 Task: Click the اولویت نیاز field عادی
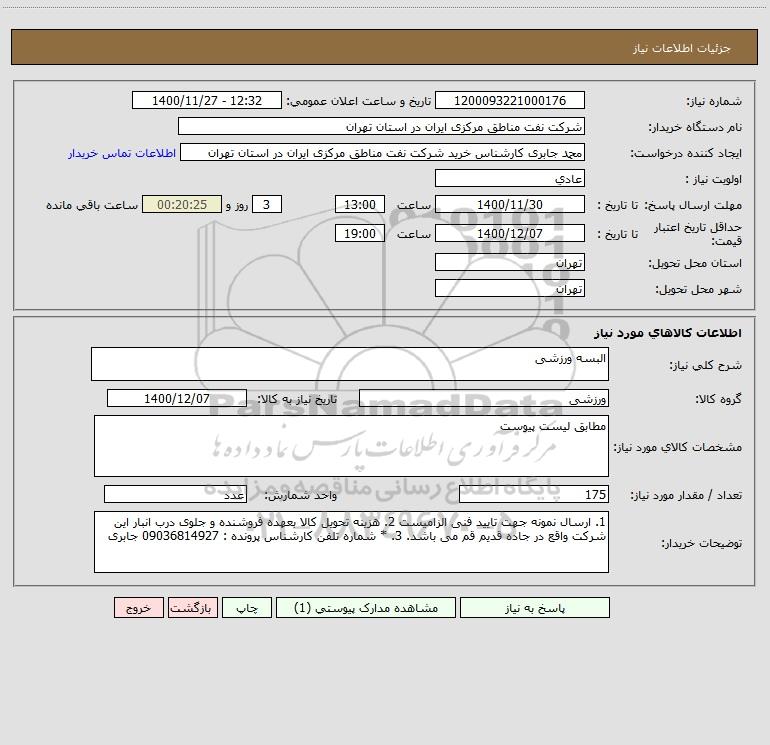coord(510,178)
